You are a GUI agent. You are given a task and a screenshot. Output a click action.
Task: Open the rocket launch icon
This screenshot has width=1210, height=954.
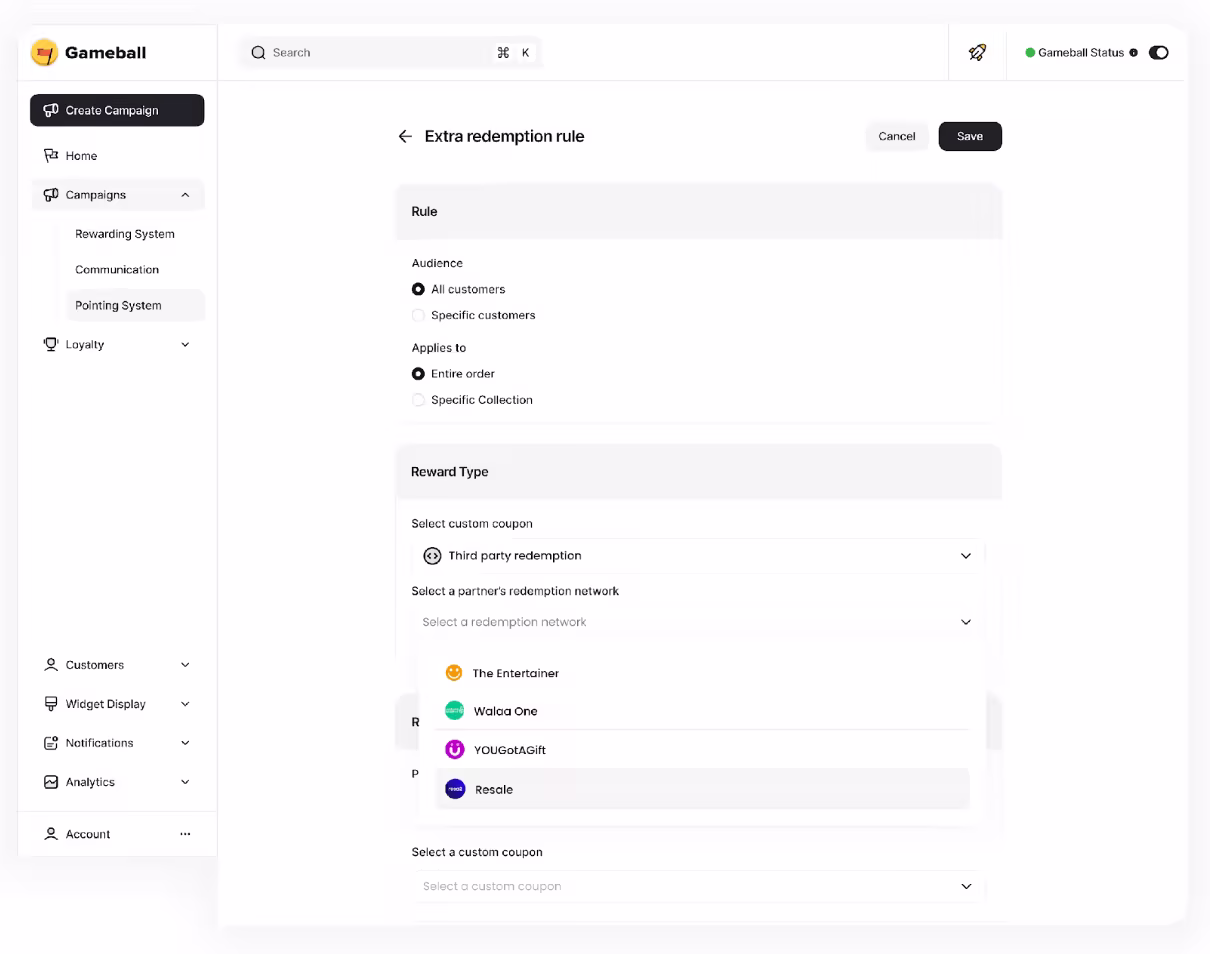pos(978,52)
